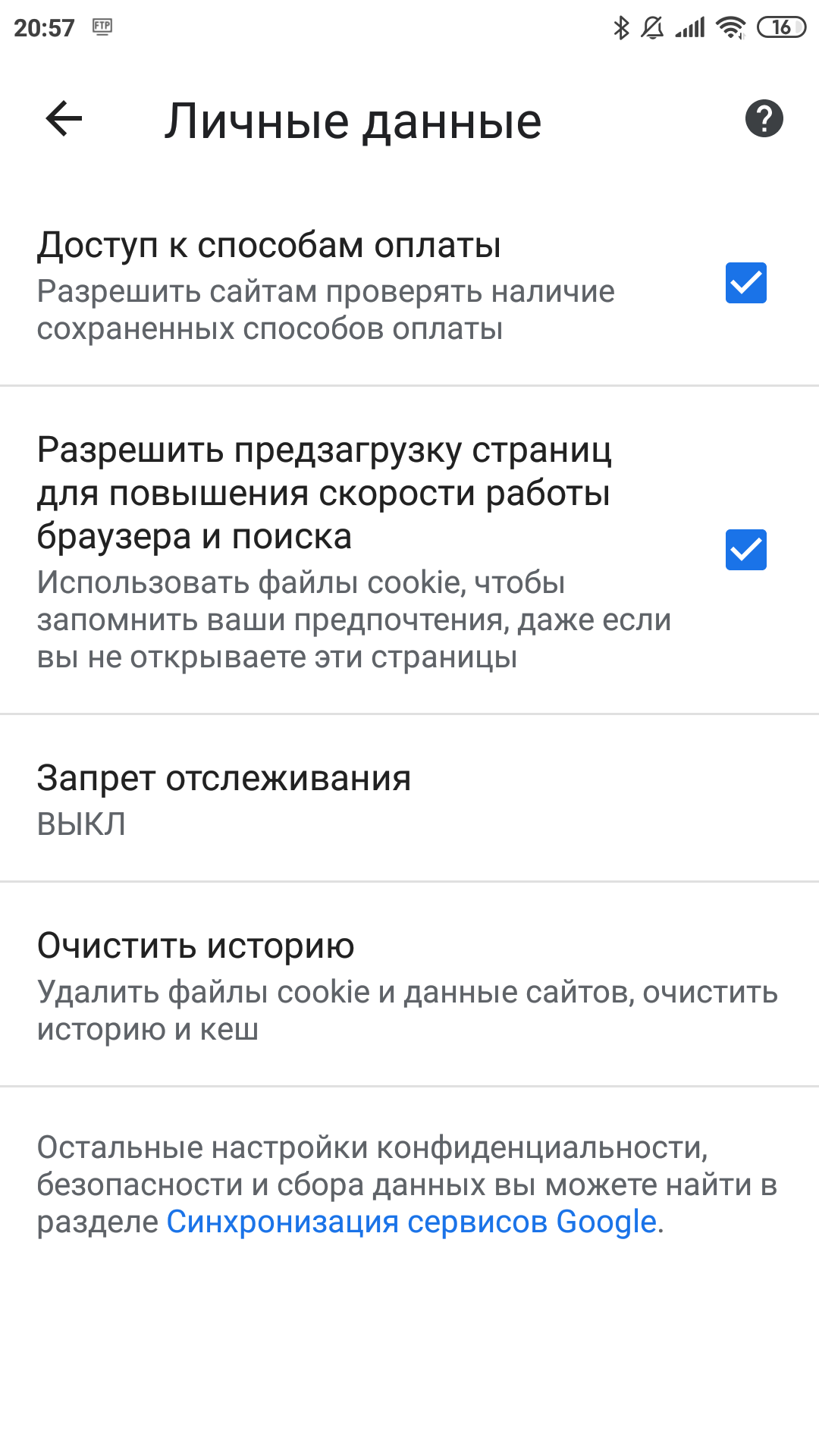819x1456 pixels.
Task: Tap the cellular signal bars icon
Action: click(x=690, y=28)
